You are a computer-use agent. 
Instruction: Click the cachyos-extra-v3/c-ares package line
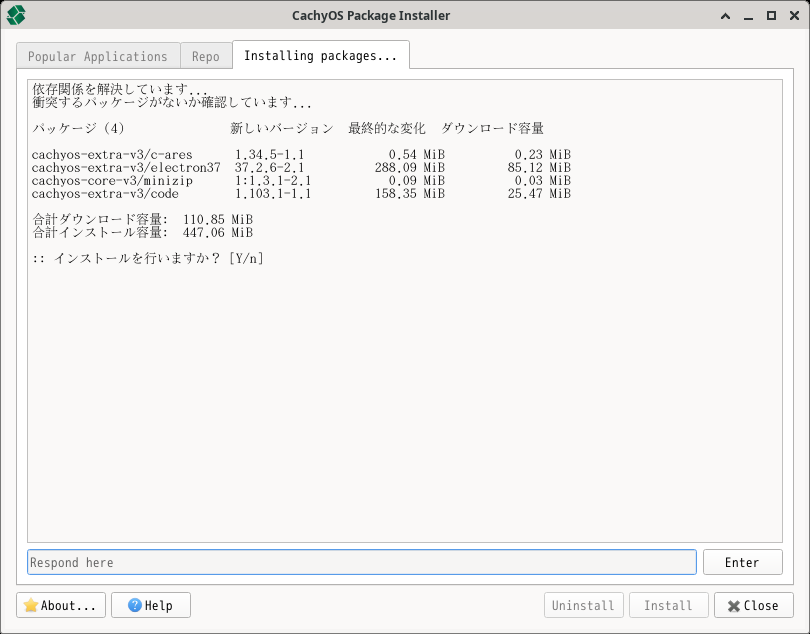pyautogui.click(x=301, y=154)
